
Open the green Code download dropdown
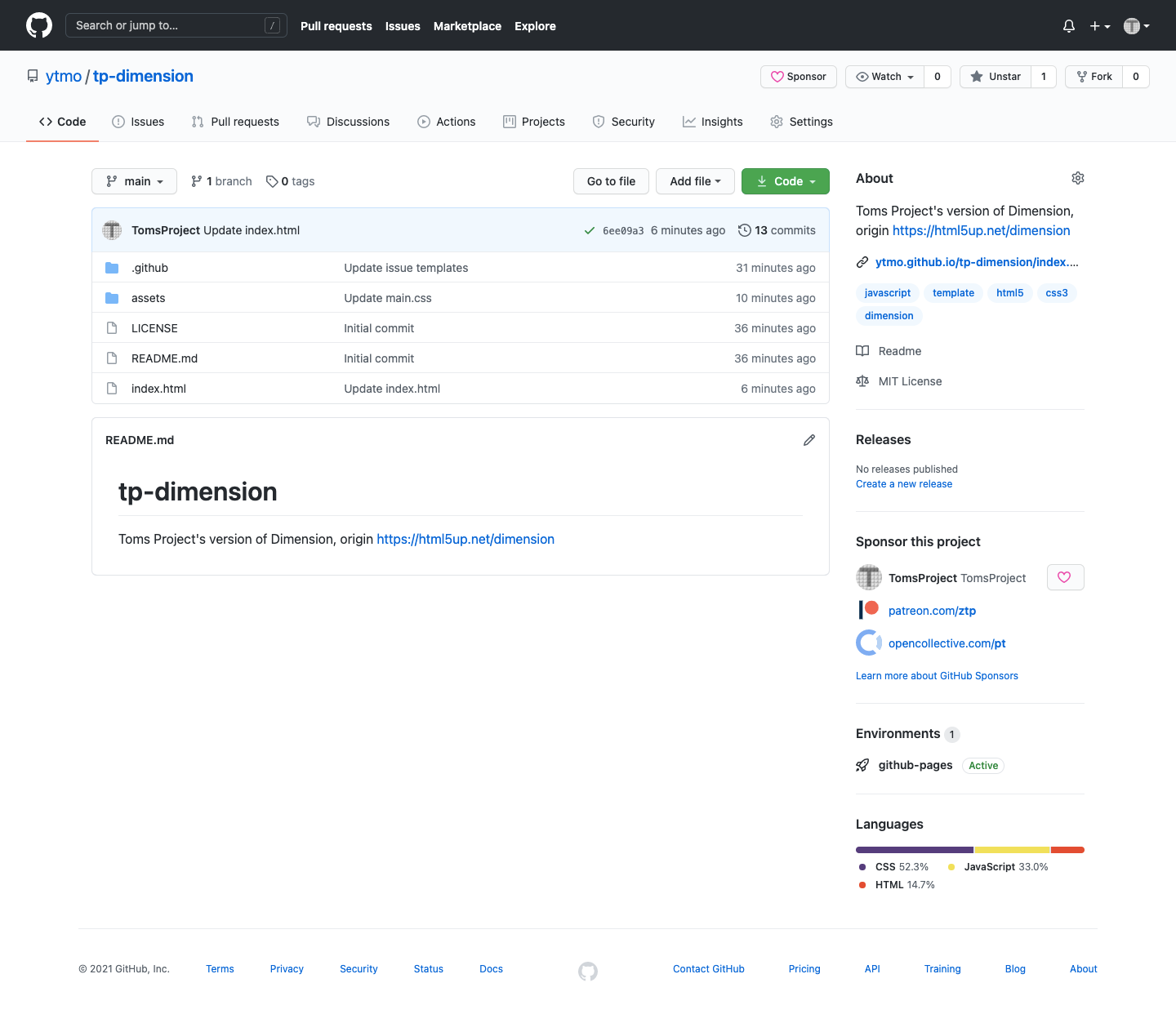pos(785,181)
